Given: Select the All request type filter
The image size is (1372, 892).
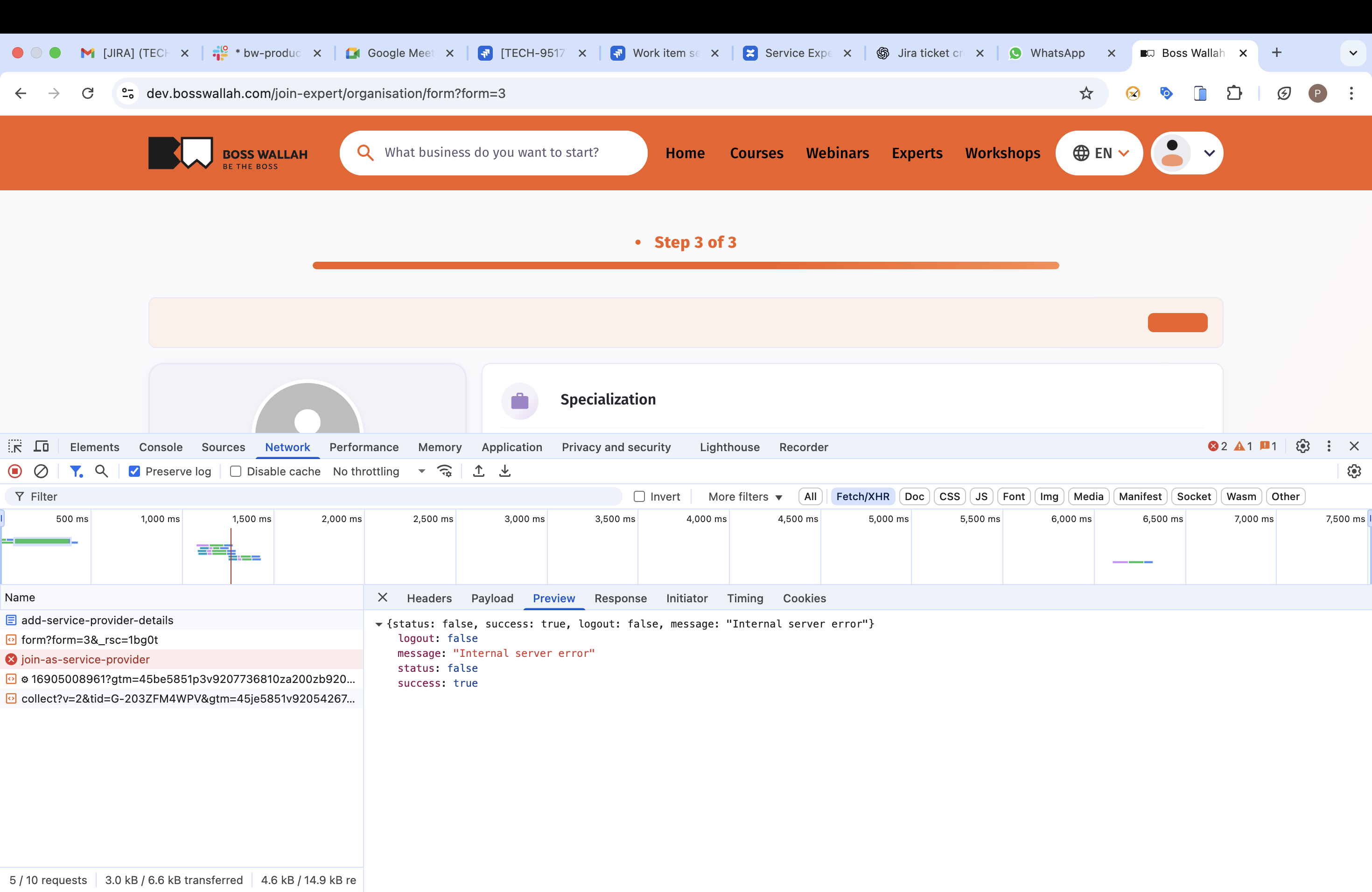Looking at the screenshot, I should coord(810,497).
